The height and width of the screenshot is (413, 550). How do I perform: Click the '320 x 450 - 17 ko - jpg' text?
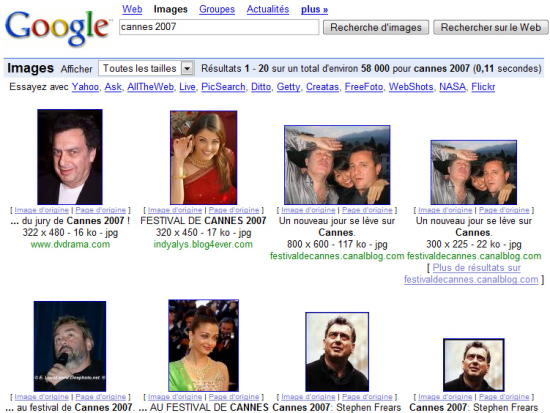(x=203, y=233)
